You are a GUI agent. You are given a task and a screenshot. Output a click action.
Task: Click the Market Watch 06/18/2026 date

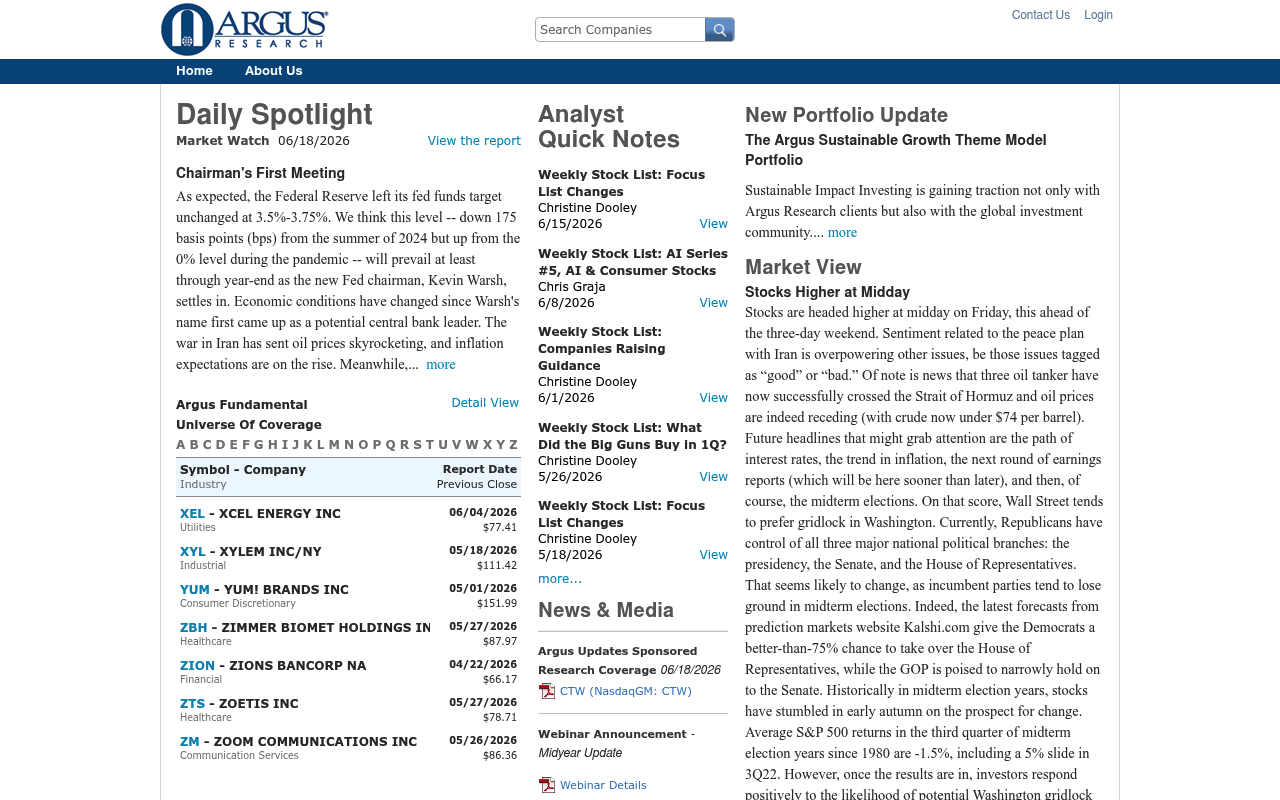click(x=314, y=141)
